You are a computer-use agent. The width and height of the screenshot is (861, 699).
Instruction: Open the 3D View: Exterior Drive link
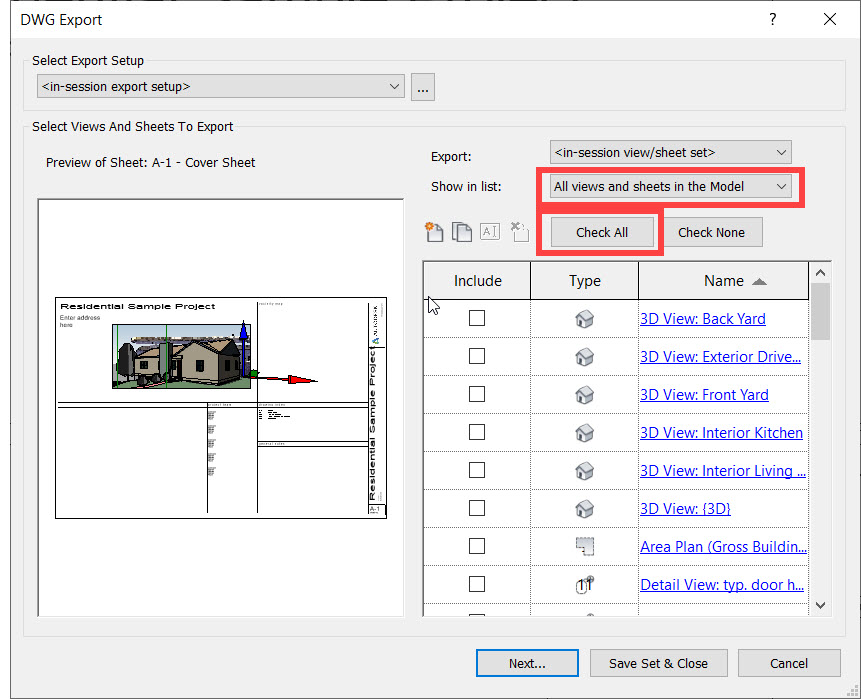point(720,356)
